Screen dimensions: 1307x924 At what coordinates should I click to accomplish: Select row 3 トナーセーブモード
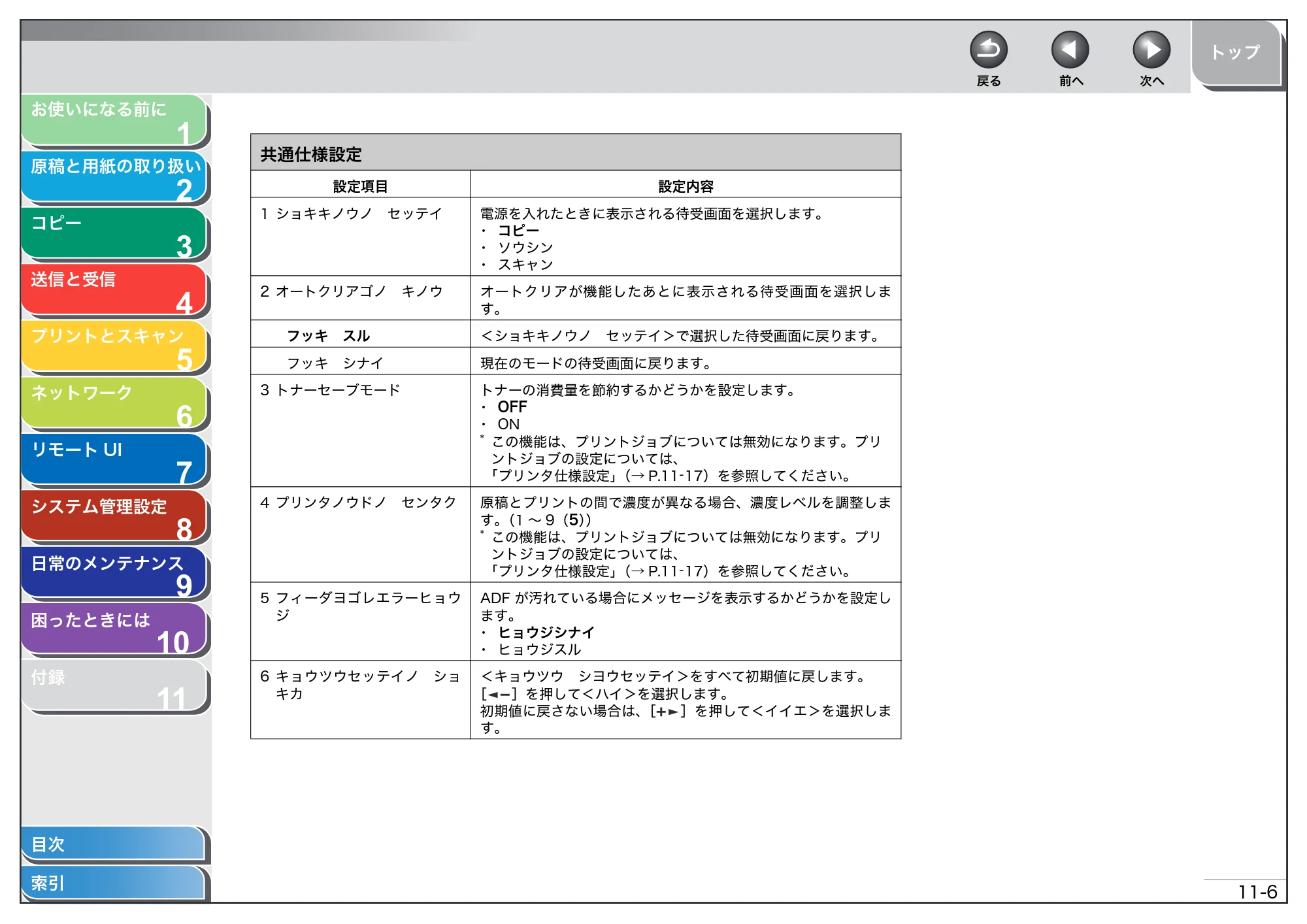(x=330, y=390)
